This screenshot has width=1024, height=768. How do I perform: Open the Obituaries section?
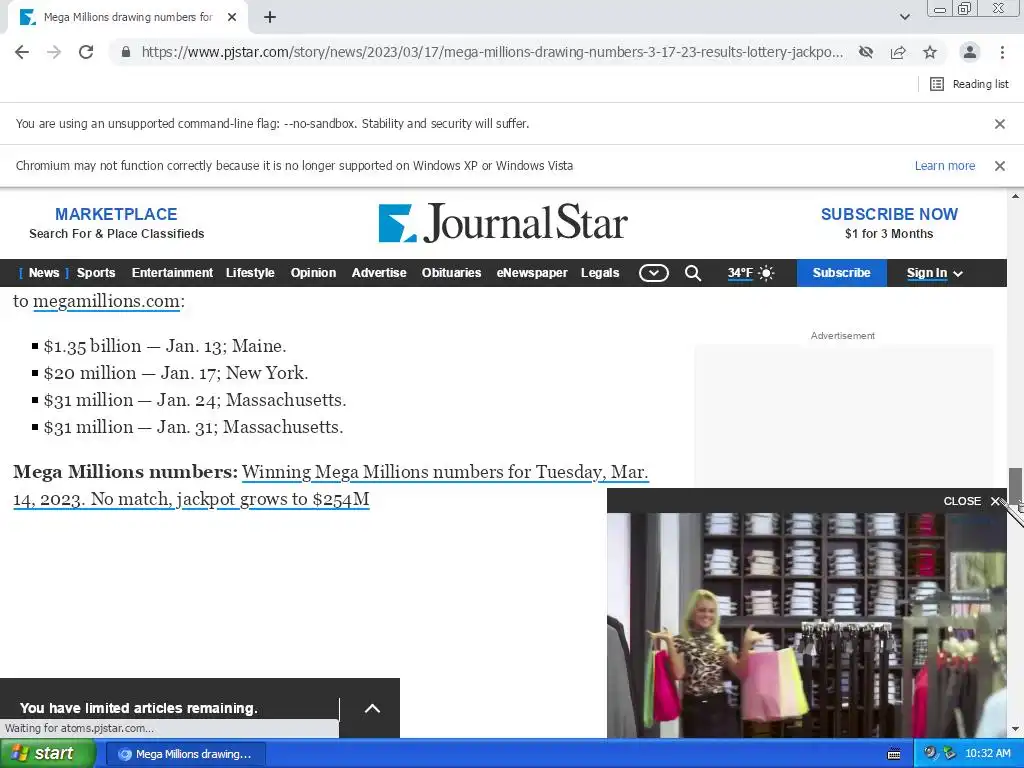[451, 273]
